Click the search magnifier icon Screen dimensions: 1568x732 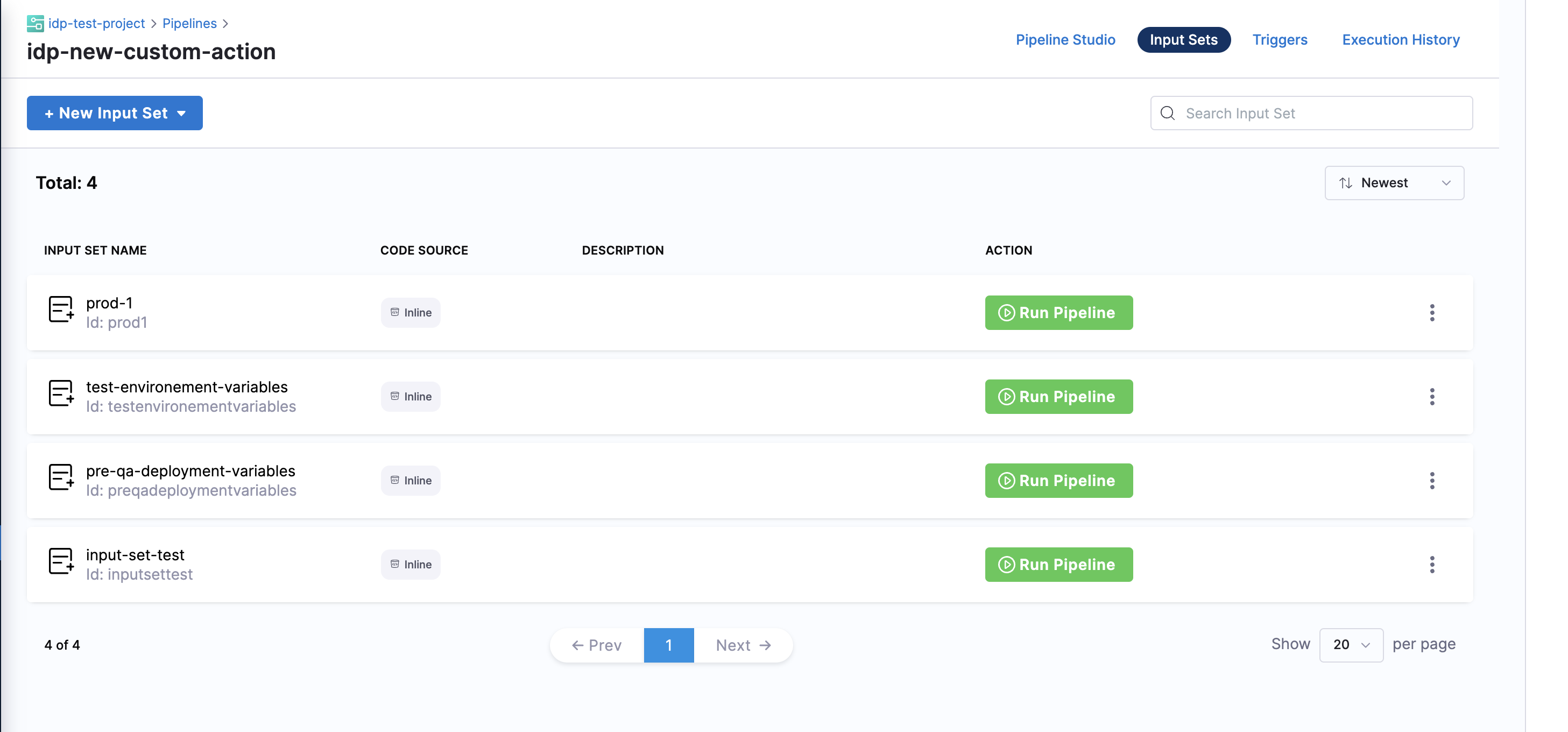pyautogui.click(x=1167, y=113)
